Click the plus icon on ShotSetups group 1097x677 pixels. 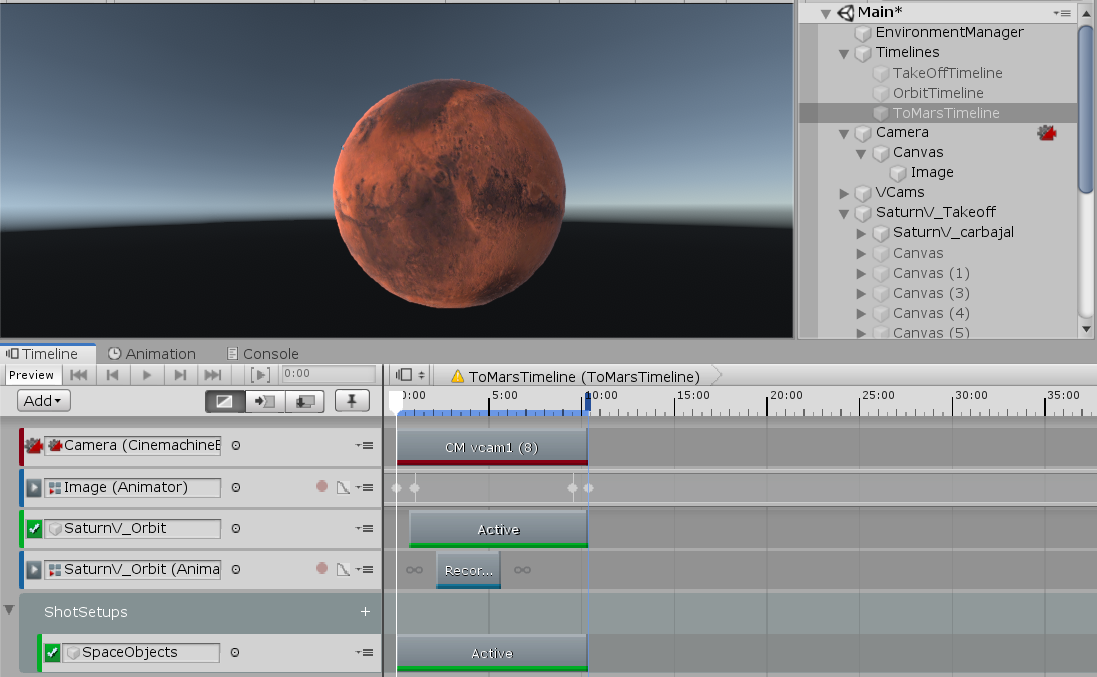pos(365,612)
